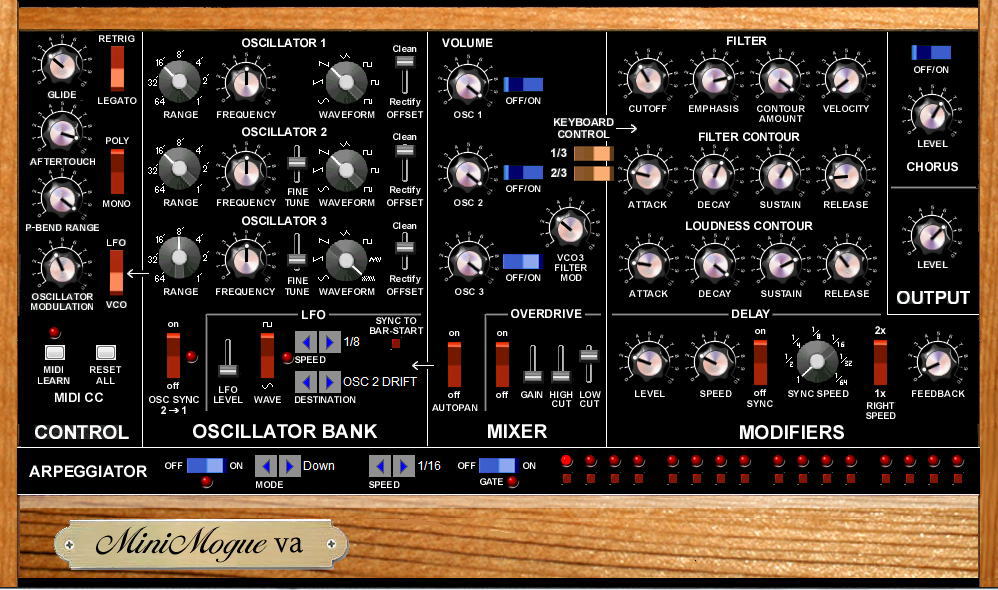
Task: Click Loudness Contour Release knob
Action: (x=846, y=263)
